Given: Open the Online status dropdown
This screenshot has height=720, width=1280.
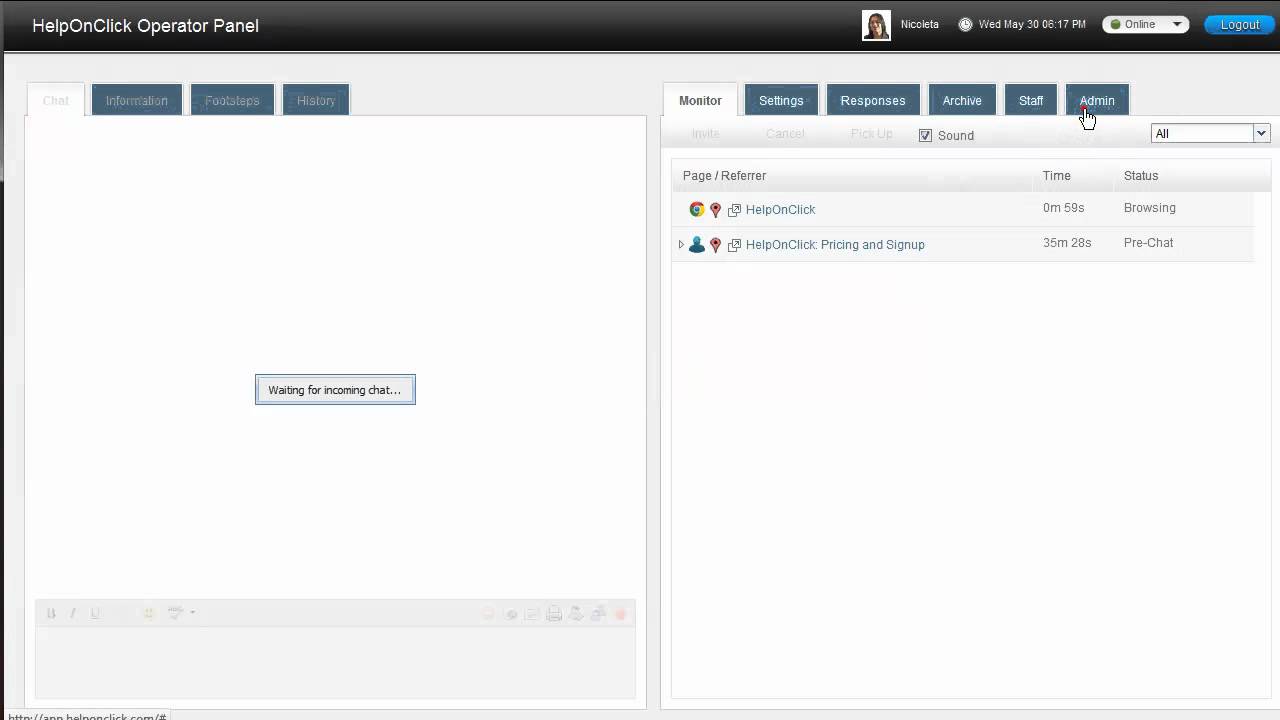Looking at the screenshot, I should (x=1145, y=25).
